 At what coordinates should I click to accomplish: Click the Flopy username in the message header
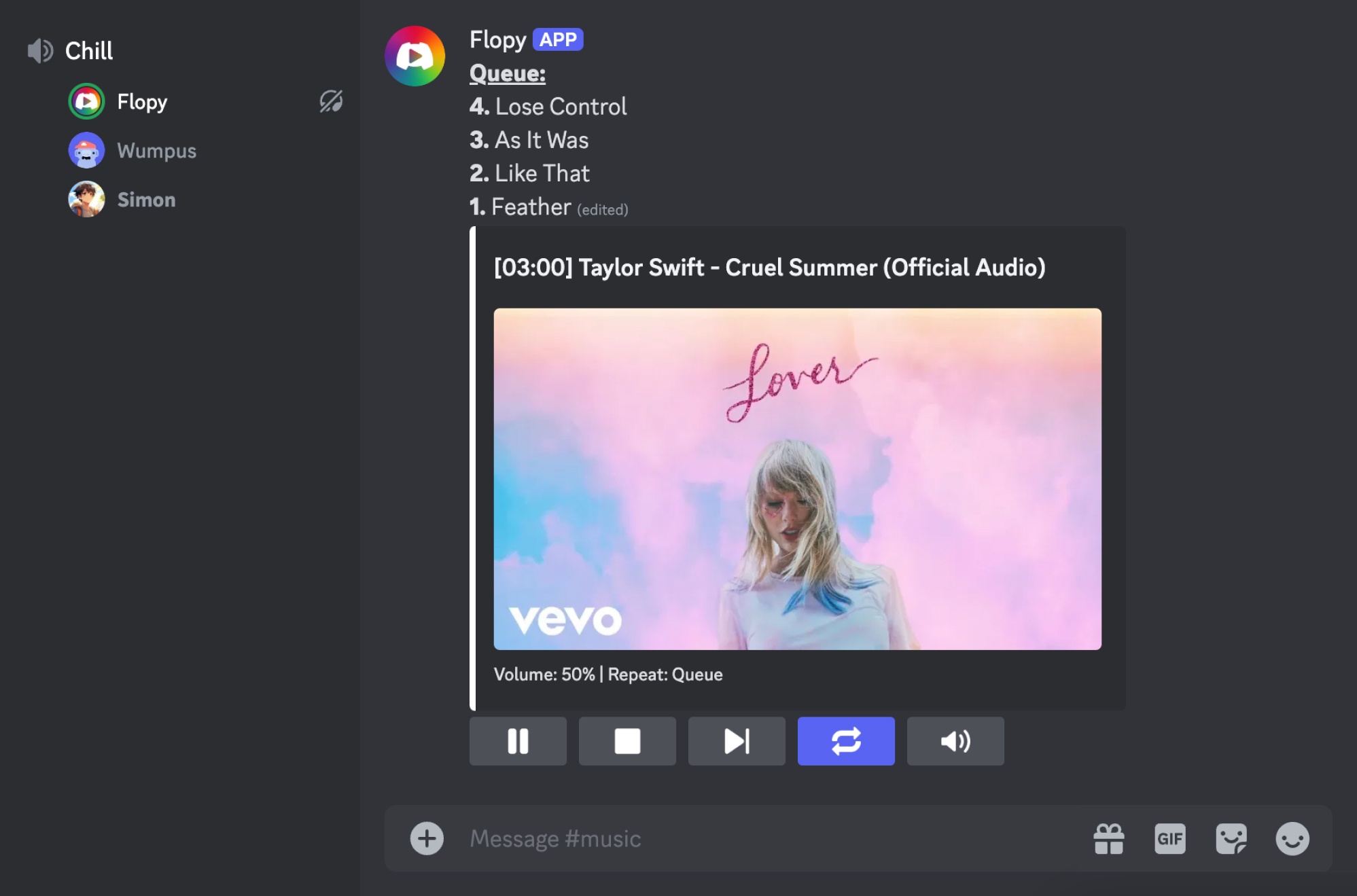click(x=497, y=40)
